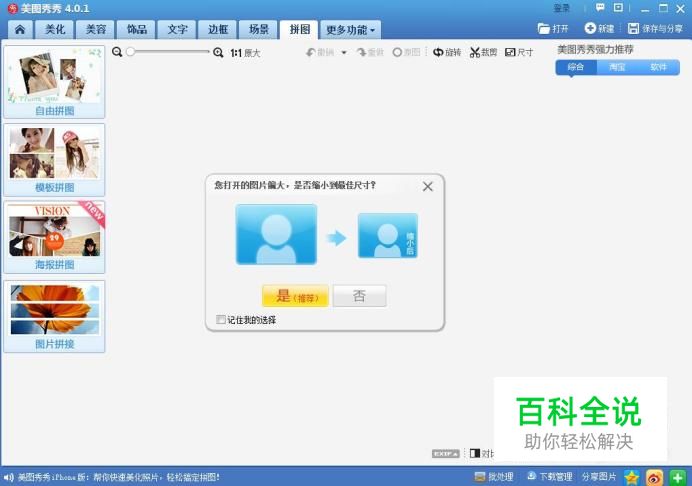Open the 边框 tab
This screenshot has height=486, width=692.
coord(218,30)
